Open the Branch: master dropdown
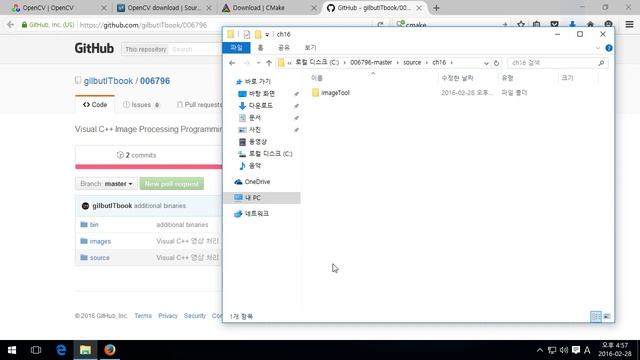The height and width of the screenshot is (360, 640). [106, 184]
